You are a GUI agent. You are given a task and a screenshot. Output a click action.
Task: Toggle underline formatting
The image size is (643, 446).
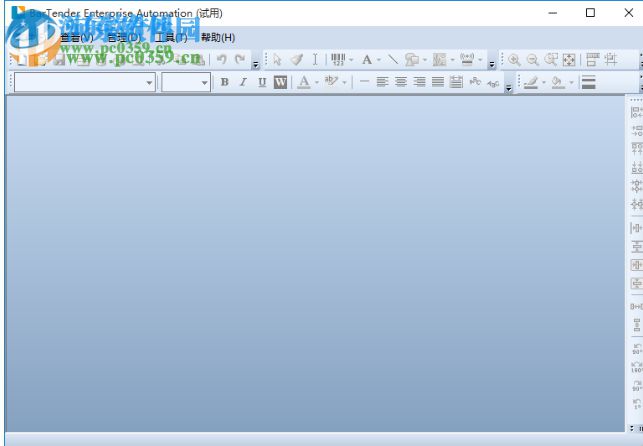click(262, 82)
